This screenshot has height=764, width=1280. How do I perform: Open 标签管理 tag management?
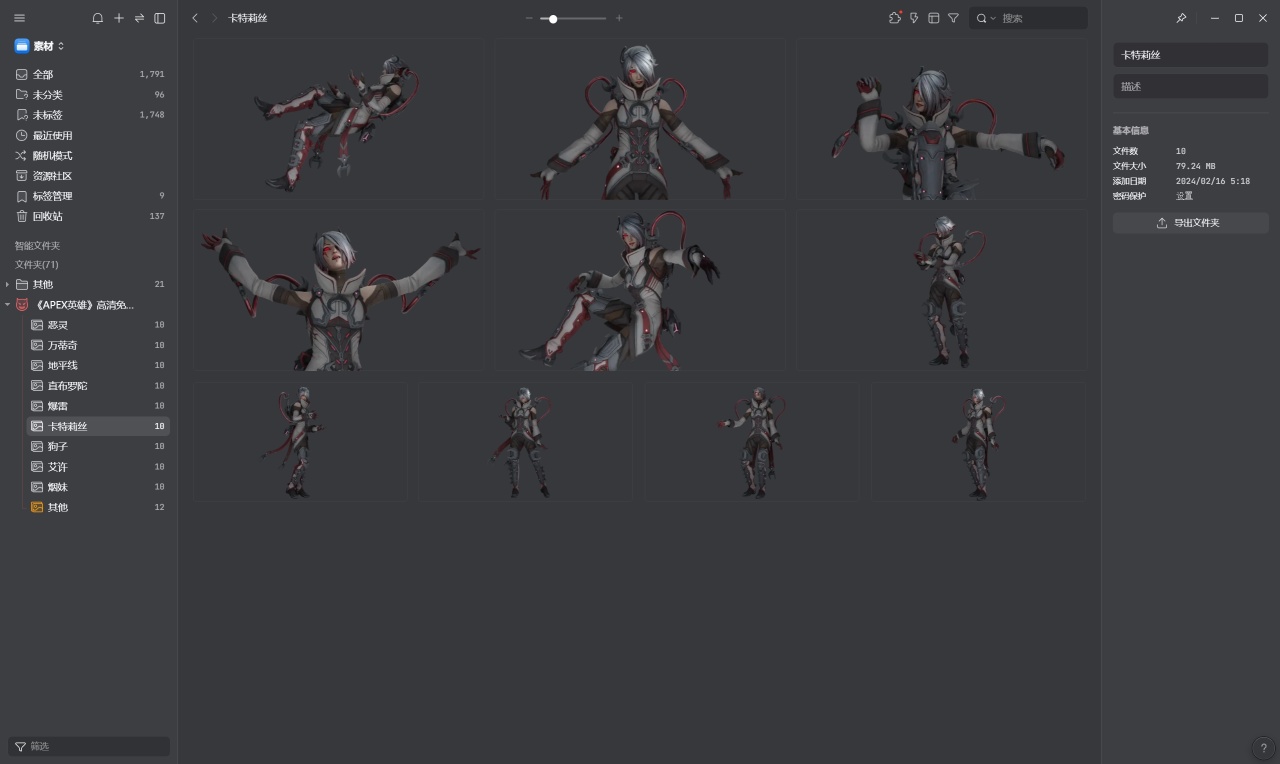pyautogui.click(x=89, y=196)
